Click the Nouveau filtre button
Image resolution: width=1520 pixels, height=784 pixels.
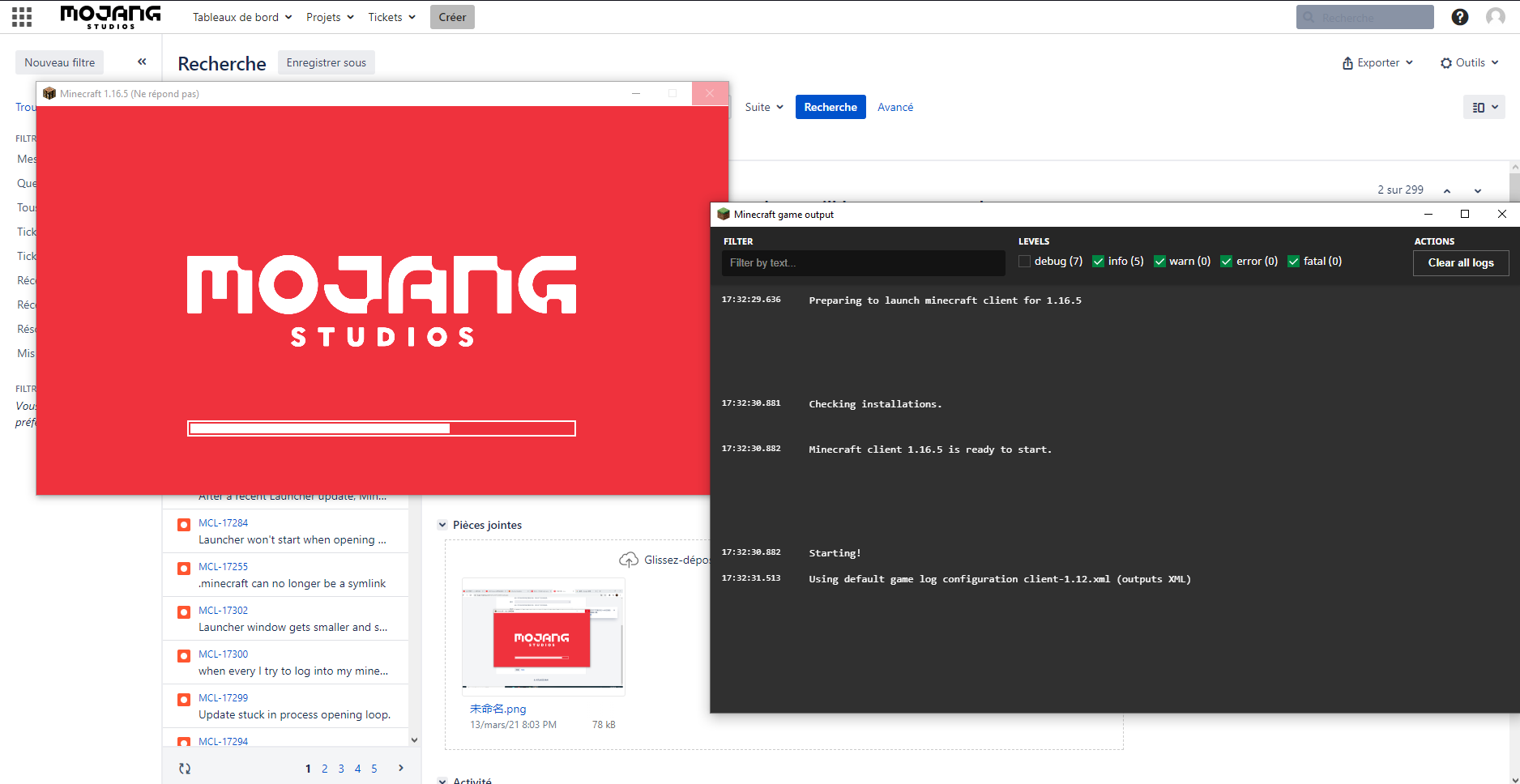click(x=59, y=62)
